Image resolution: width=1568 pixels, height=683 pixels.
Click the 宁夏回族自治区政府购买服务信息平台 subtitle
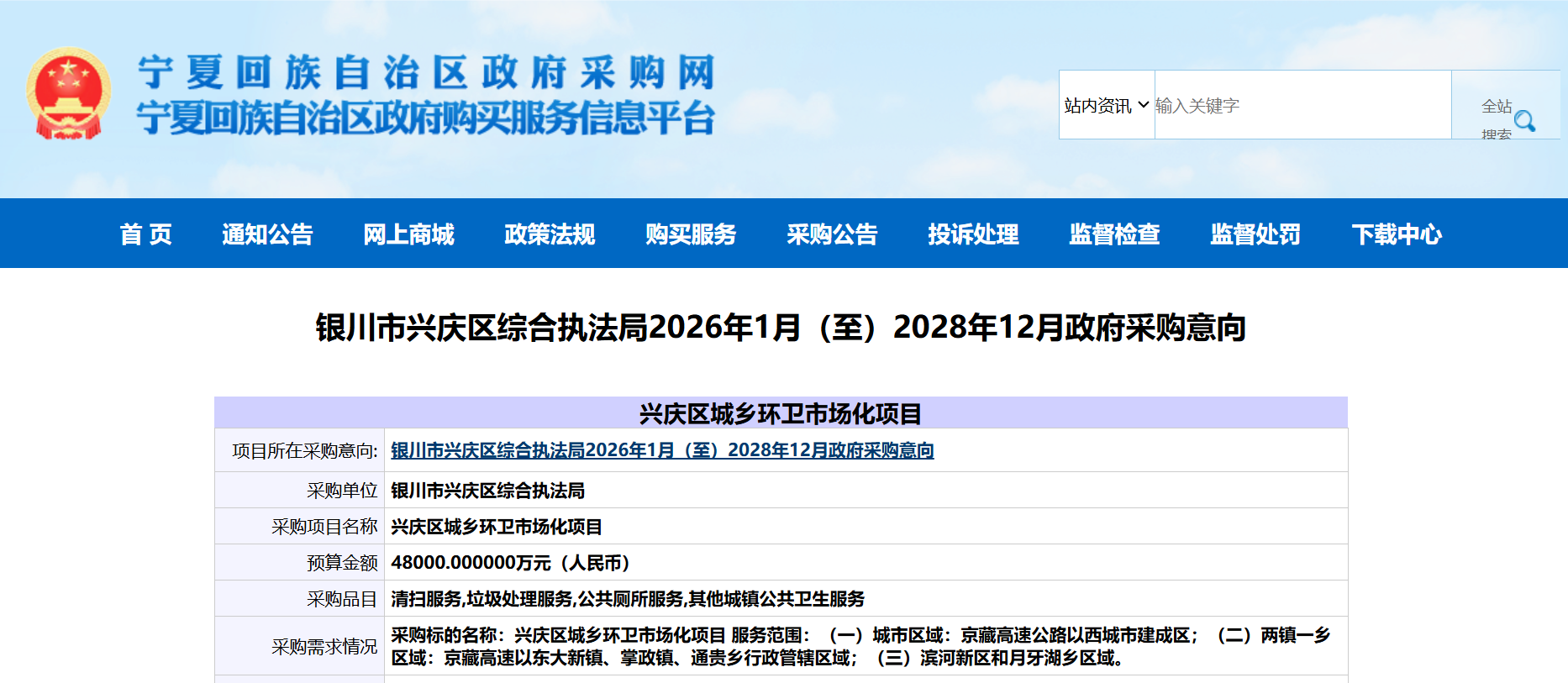426,118
